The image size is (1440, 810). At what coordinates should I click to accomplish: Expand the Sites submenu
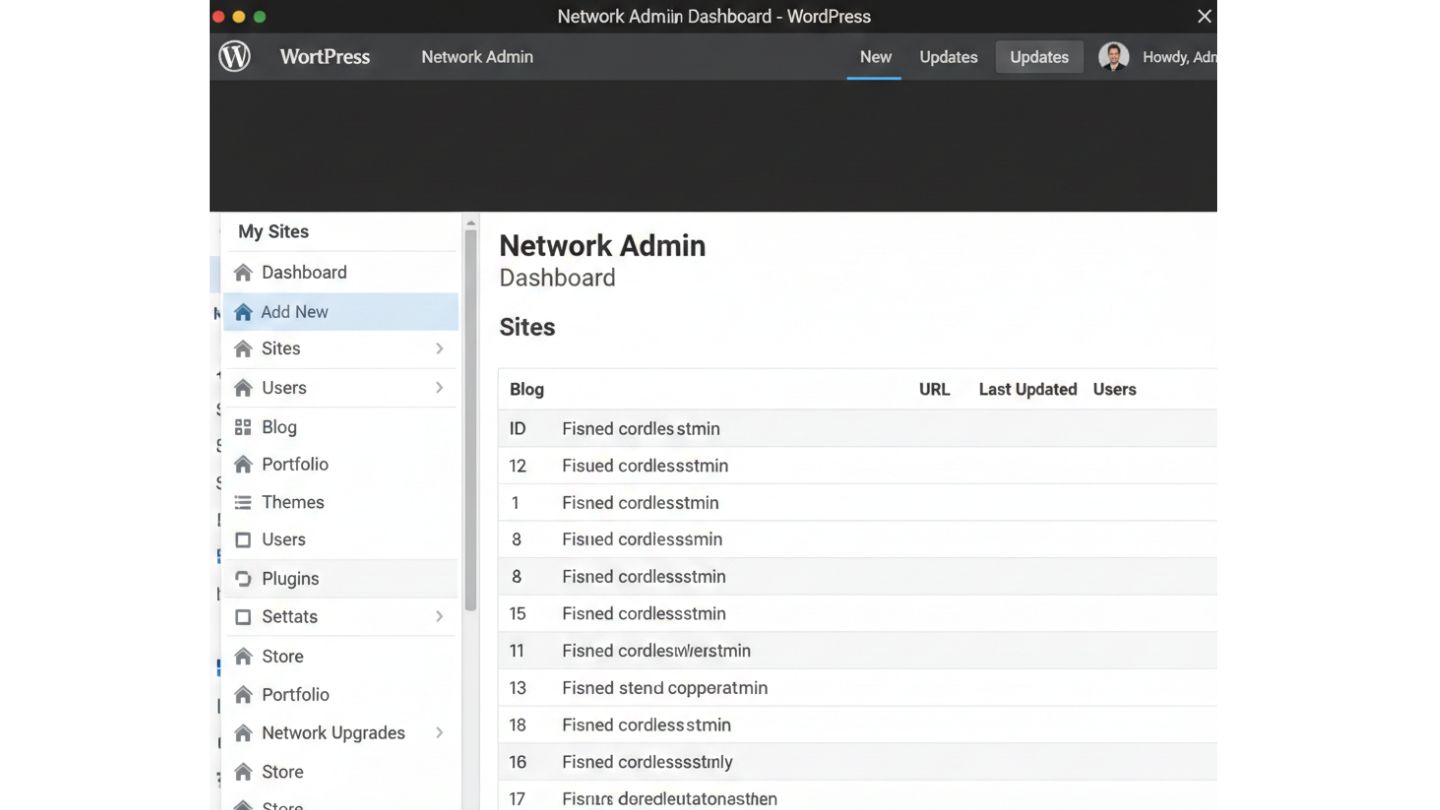point(440,348)
